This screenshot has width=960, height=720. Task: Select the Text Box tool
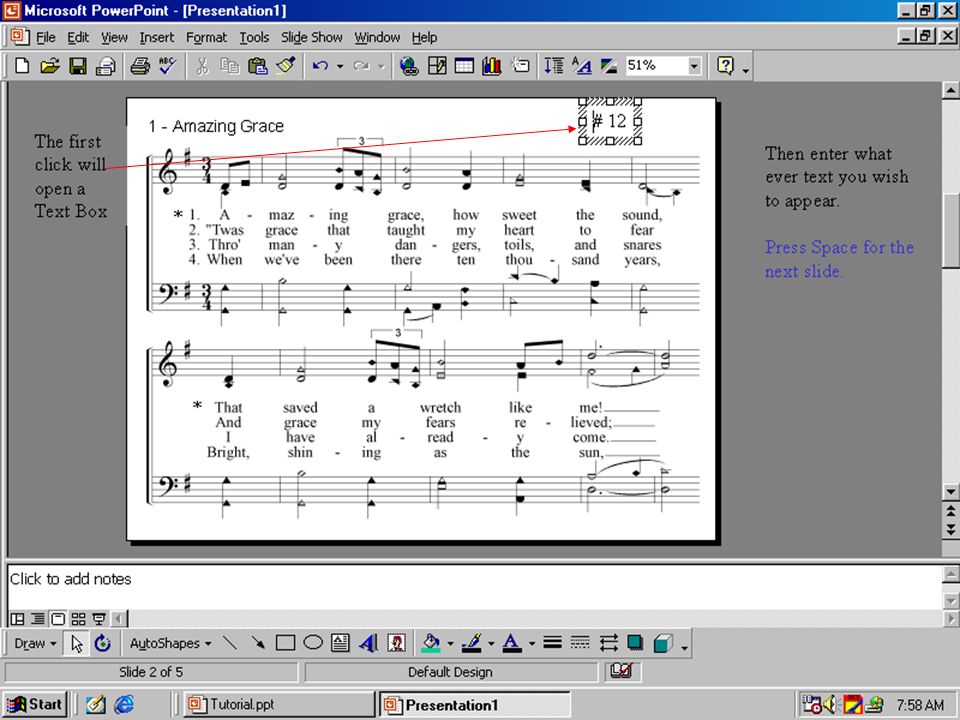pyautogui.click(x=340, y=643)
